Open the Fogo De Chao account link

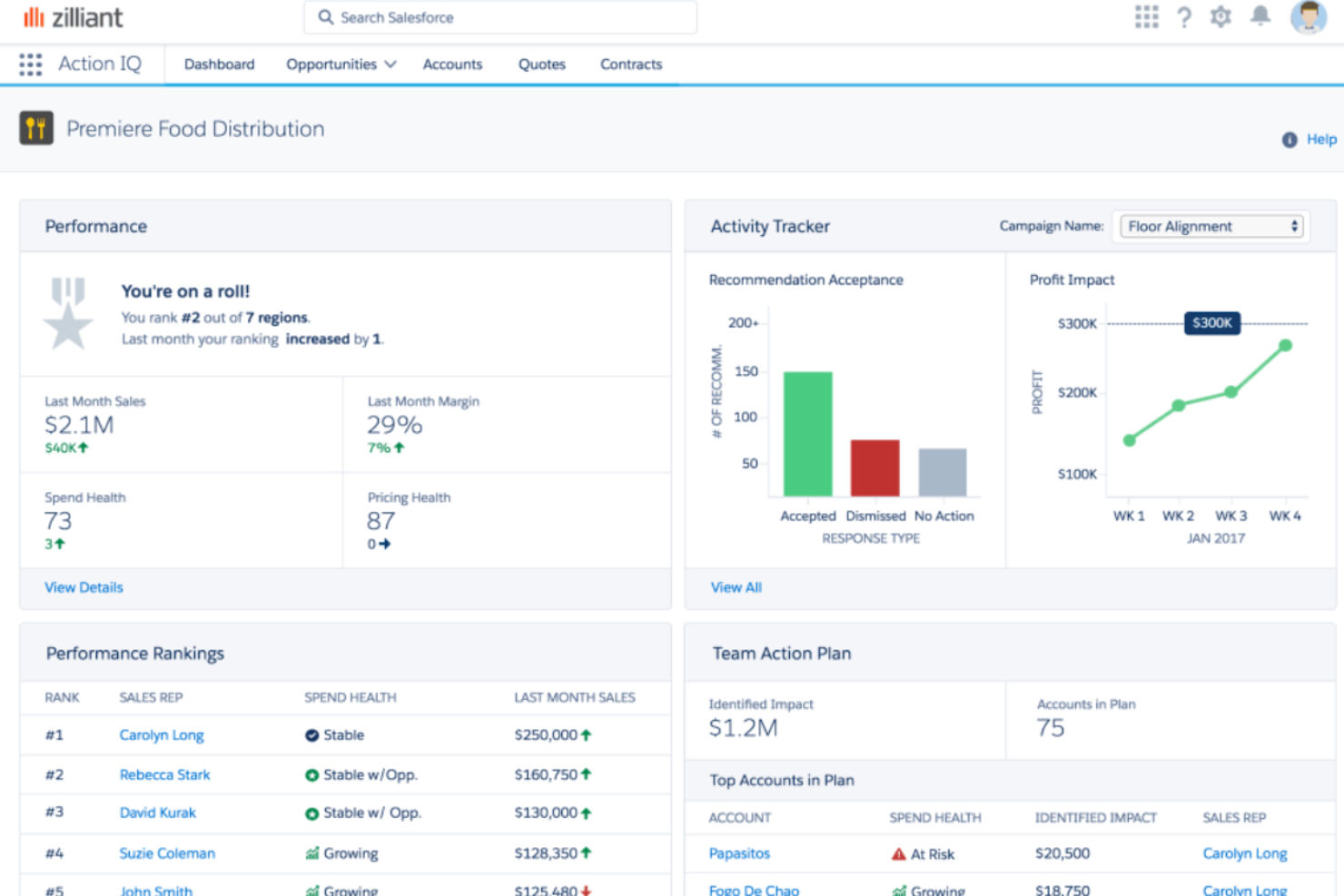754,889
